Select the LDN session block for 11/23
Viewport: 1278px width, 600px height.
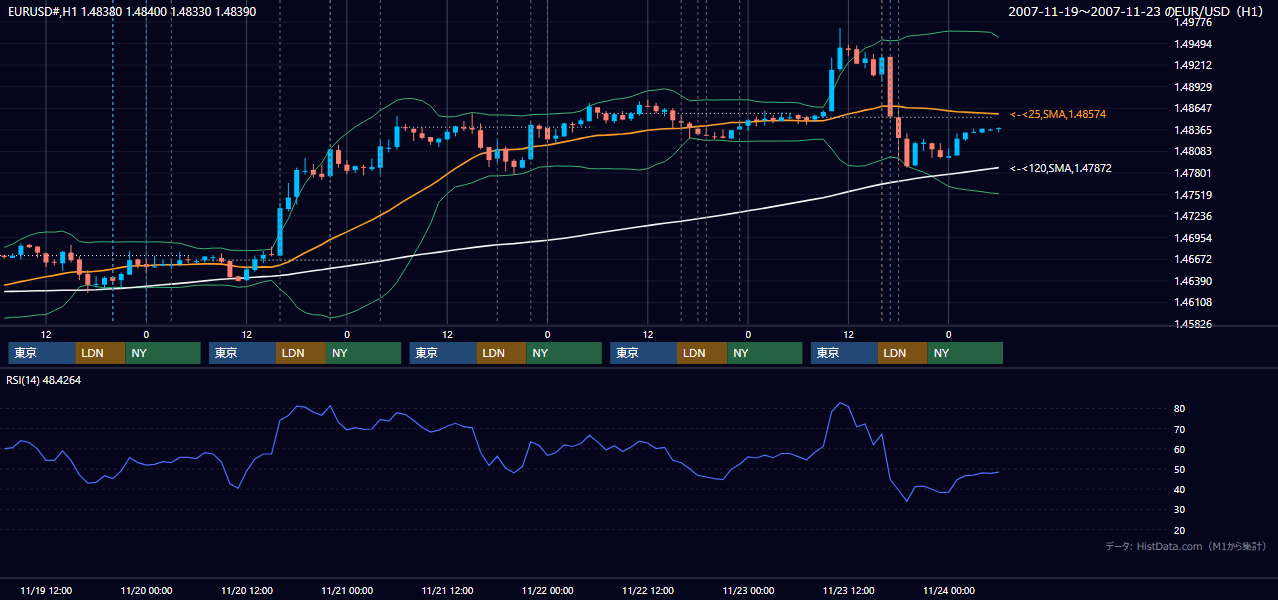[903, 353]
